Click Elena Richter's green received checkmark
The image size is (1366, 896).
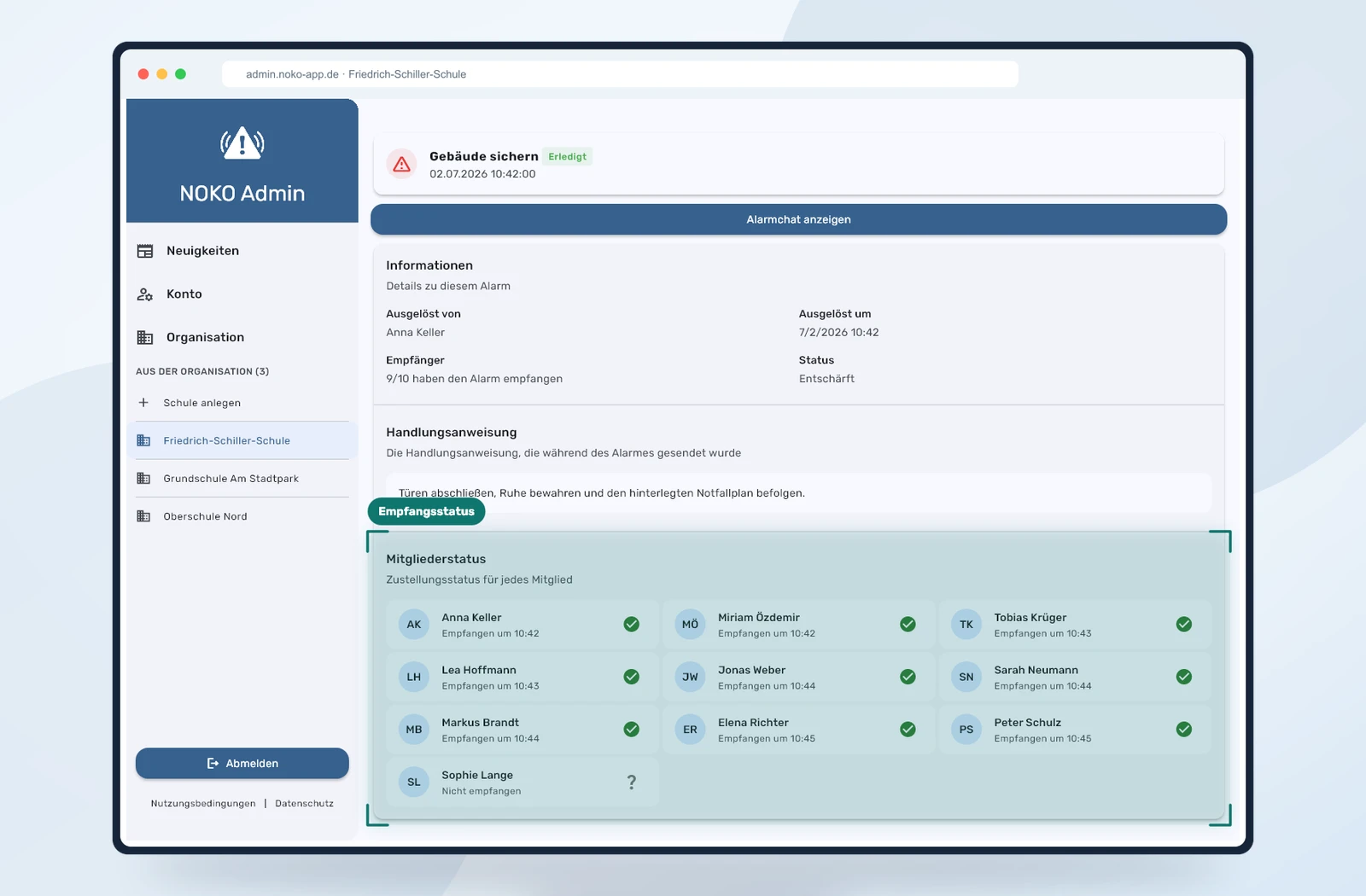click(x=908, y=730)
